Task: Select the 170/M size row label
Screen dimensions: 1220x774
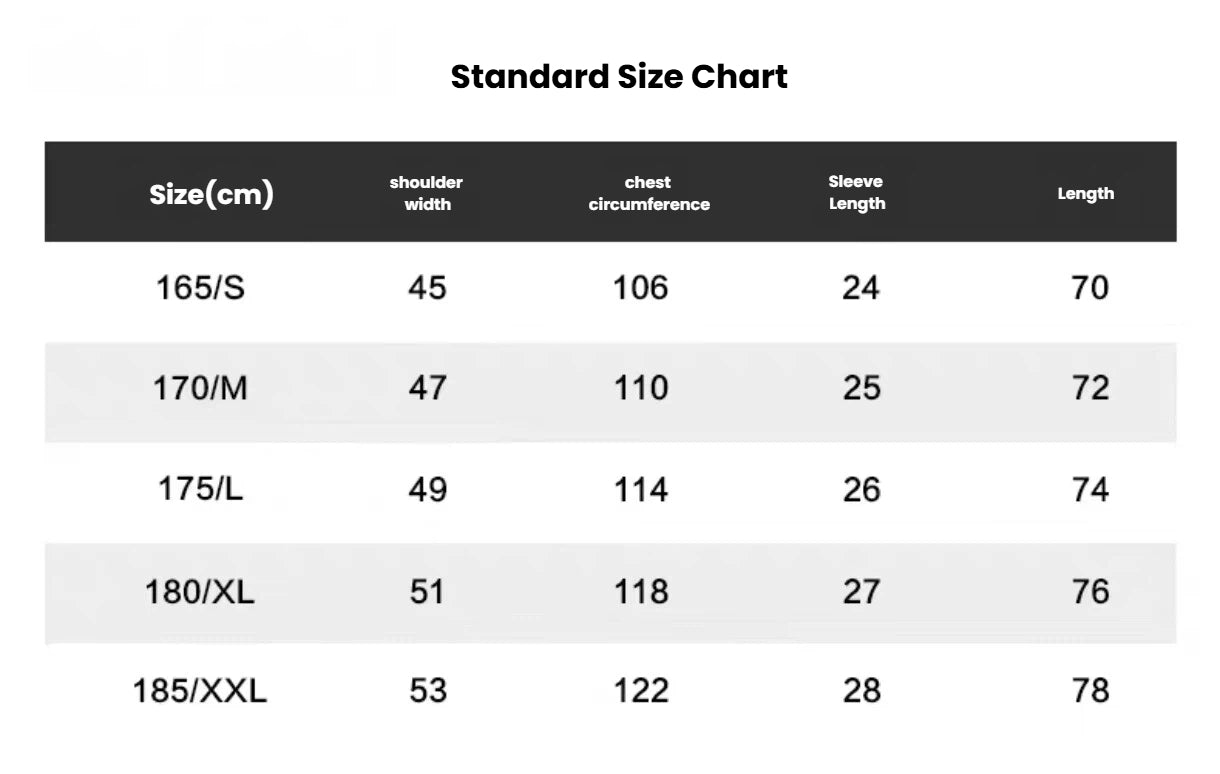Action: pos(199,388)
